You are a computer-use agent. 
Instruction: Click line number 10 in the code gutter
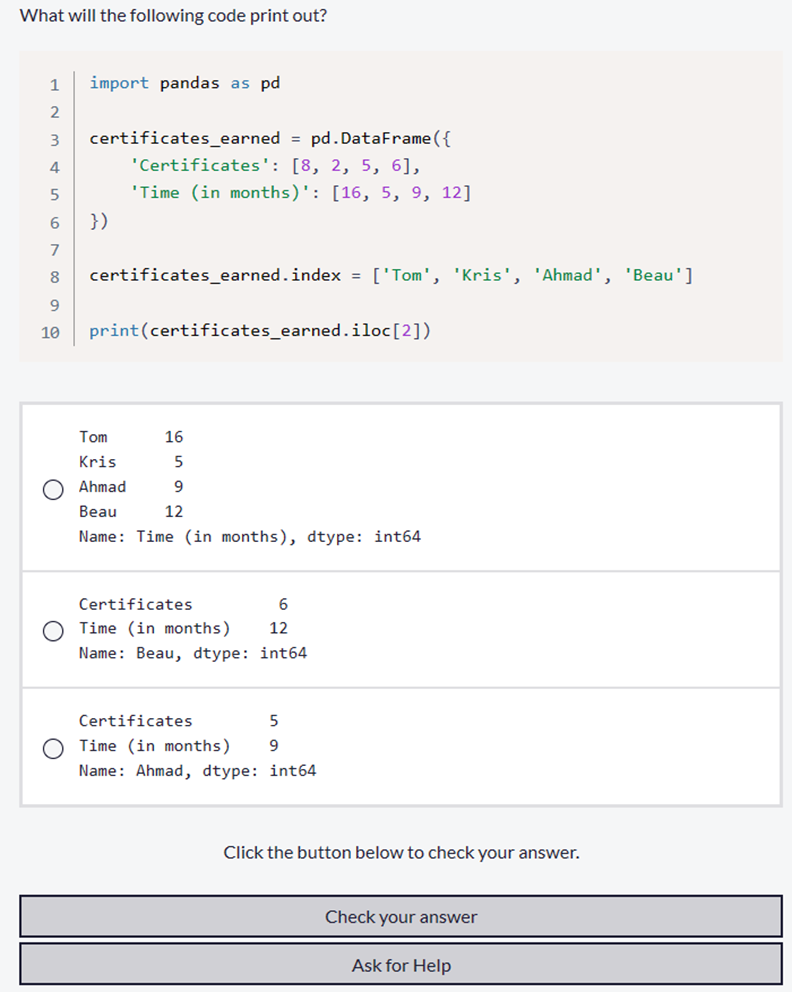(x=50, y=331)
